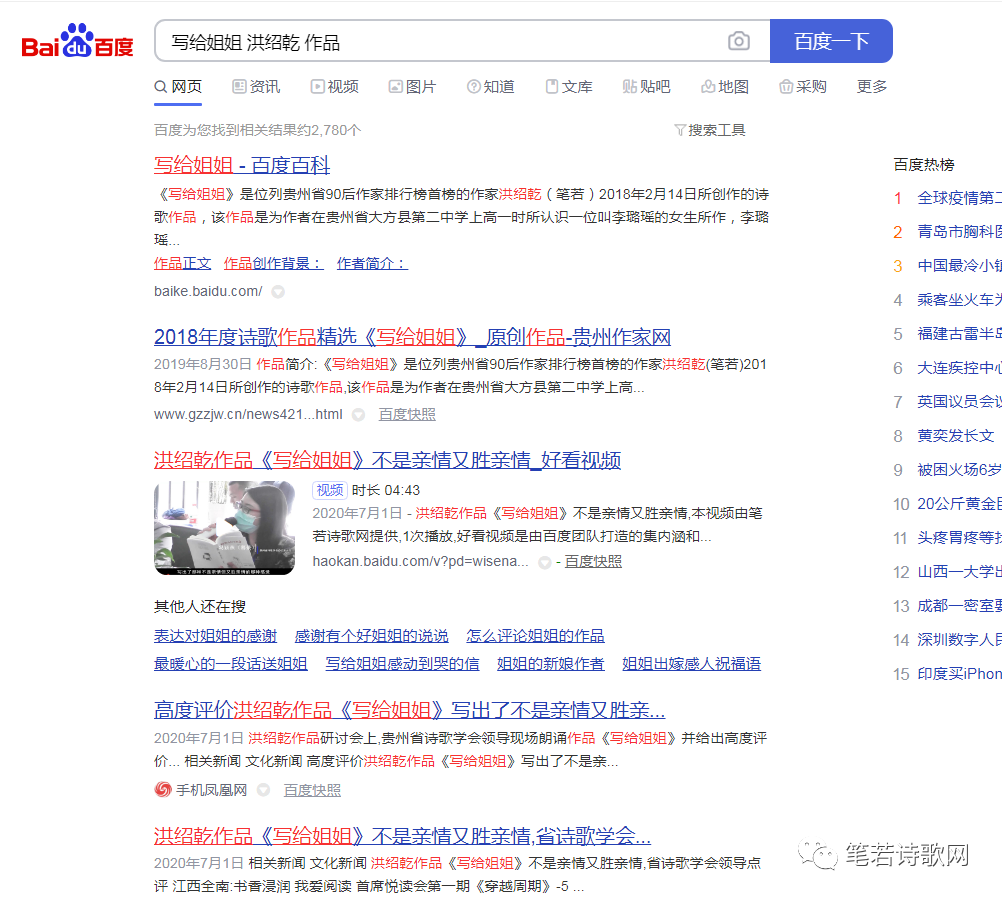Click the 百度一下 search button
Screen dimensions: 1002x899
(x=831, y=41)
